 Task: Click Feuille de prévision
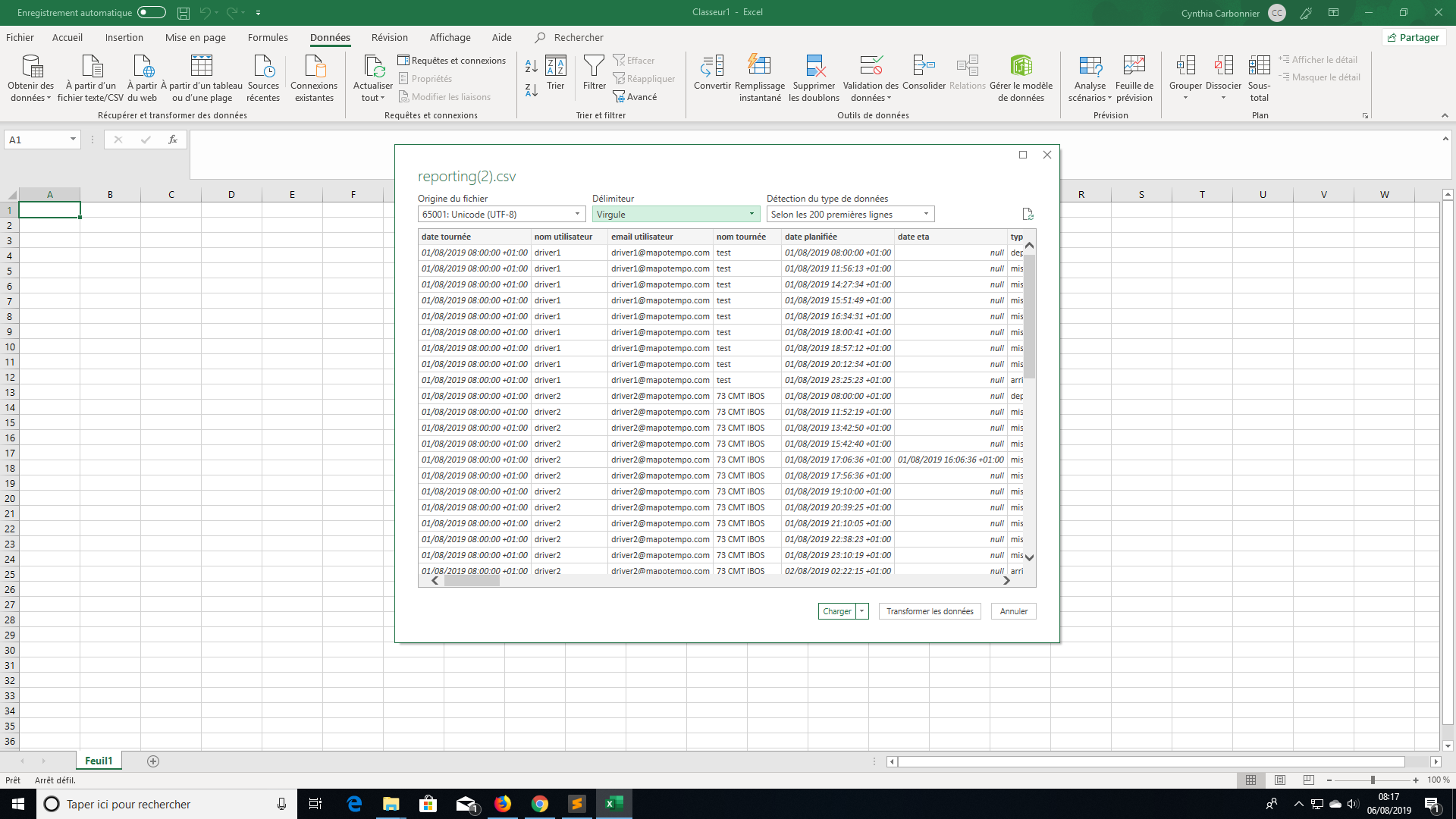coord(1134,78)
